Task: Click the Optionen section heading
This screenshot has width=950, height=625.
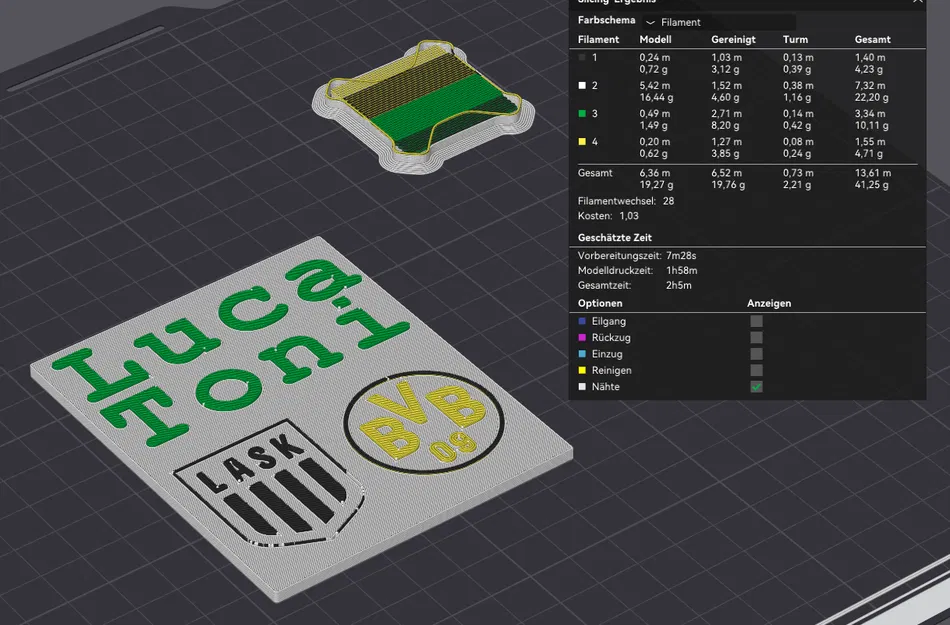Action: pyautogui.click(x=600, y=303)
